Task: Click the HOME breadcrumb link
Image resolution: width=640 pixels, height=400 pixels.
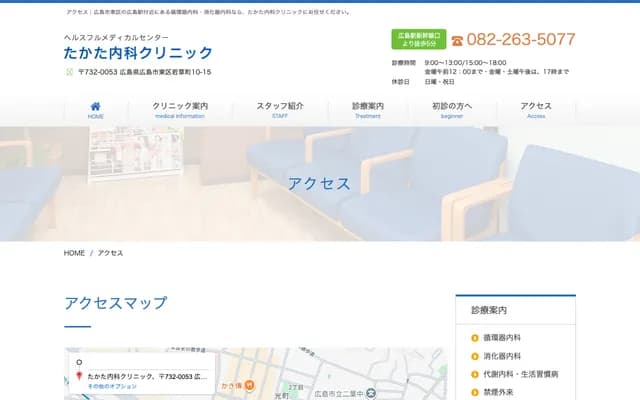Action: 74,253
